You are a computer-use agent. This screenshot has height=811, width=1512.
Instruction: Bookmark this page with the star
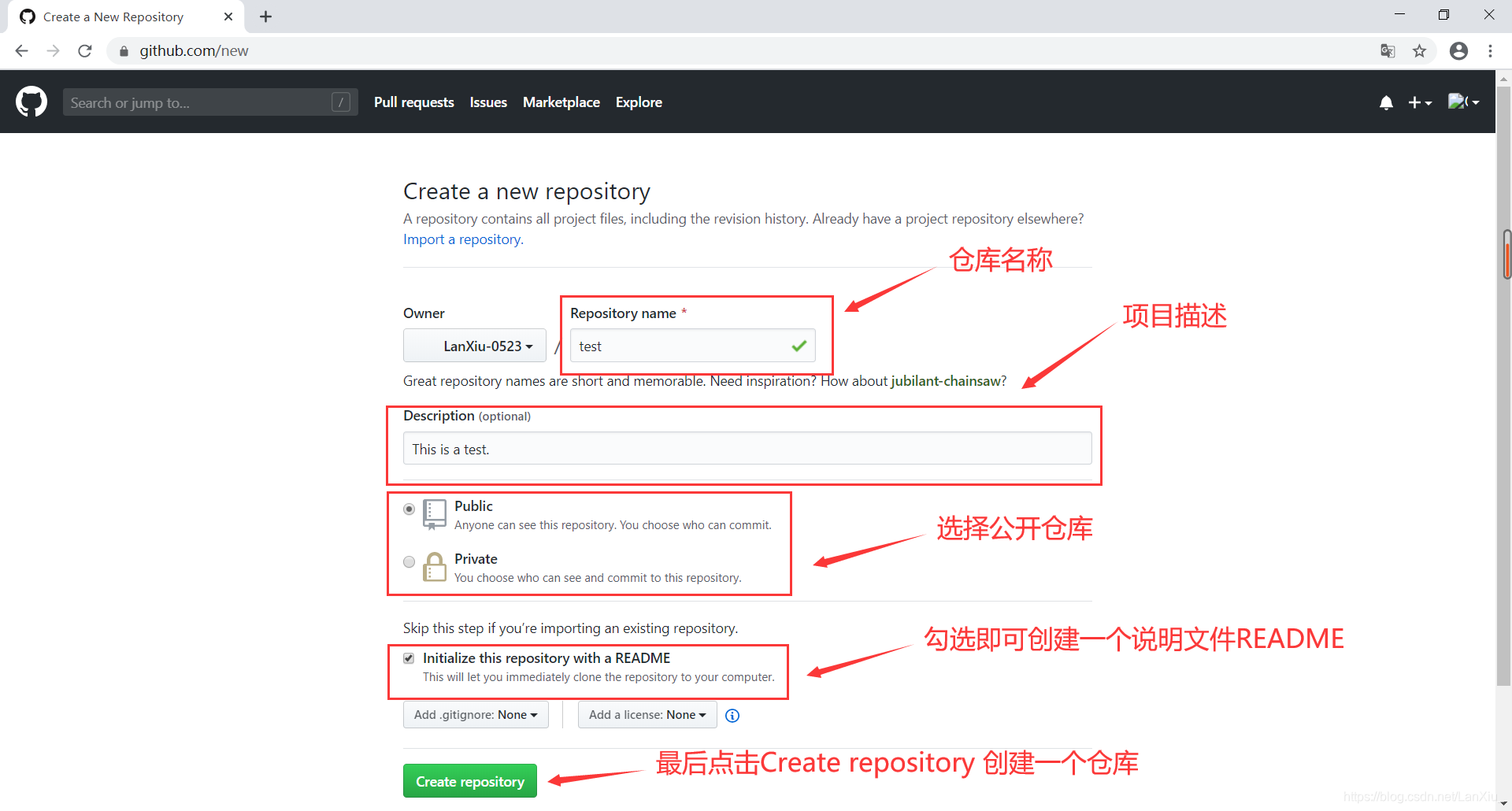[1419, 51]
